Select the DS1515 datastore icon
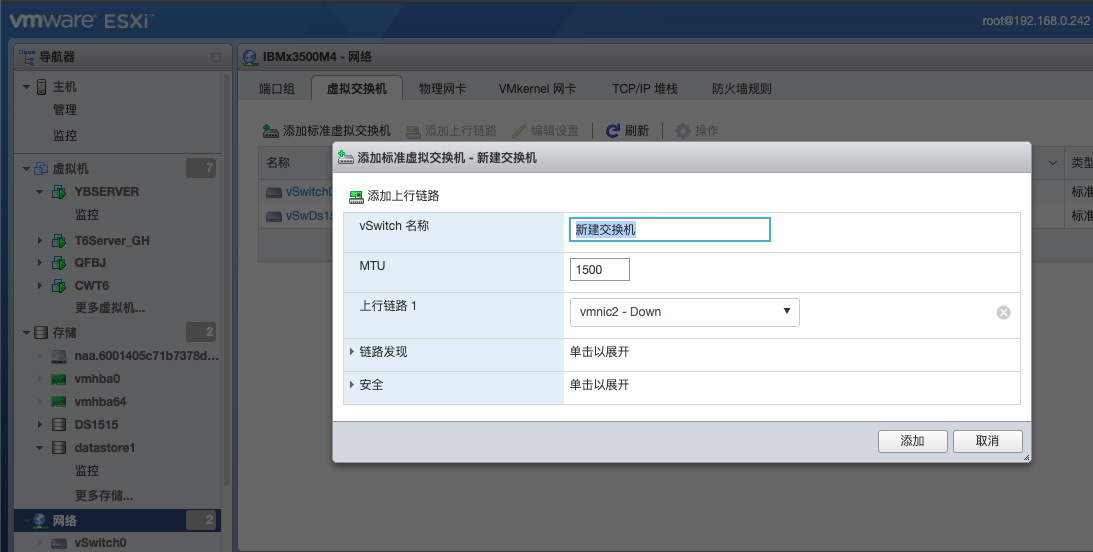Screen dimensions: 1093x552 pyautogui.click(x=59, y=425)
